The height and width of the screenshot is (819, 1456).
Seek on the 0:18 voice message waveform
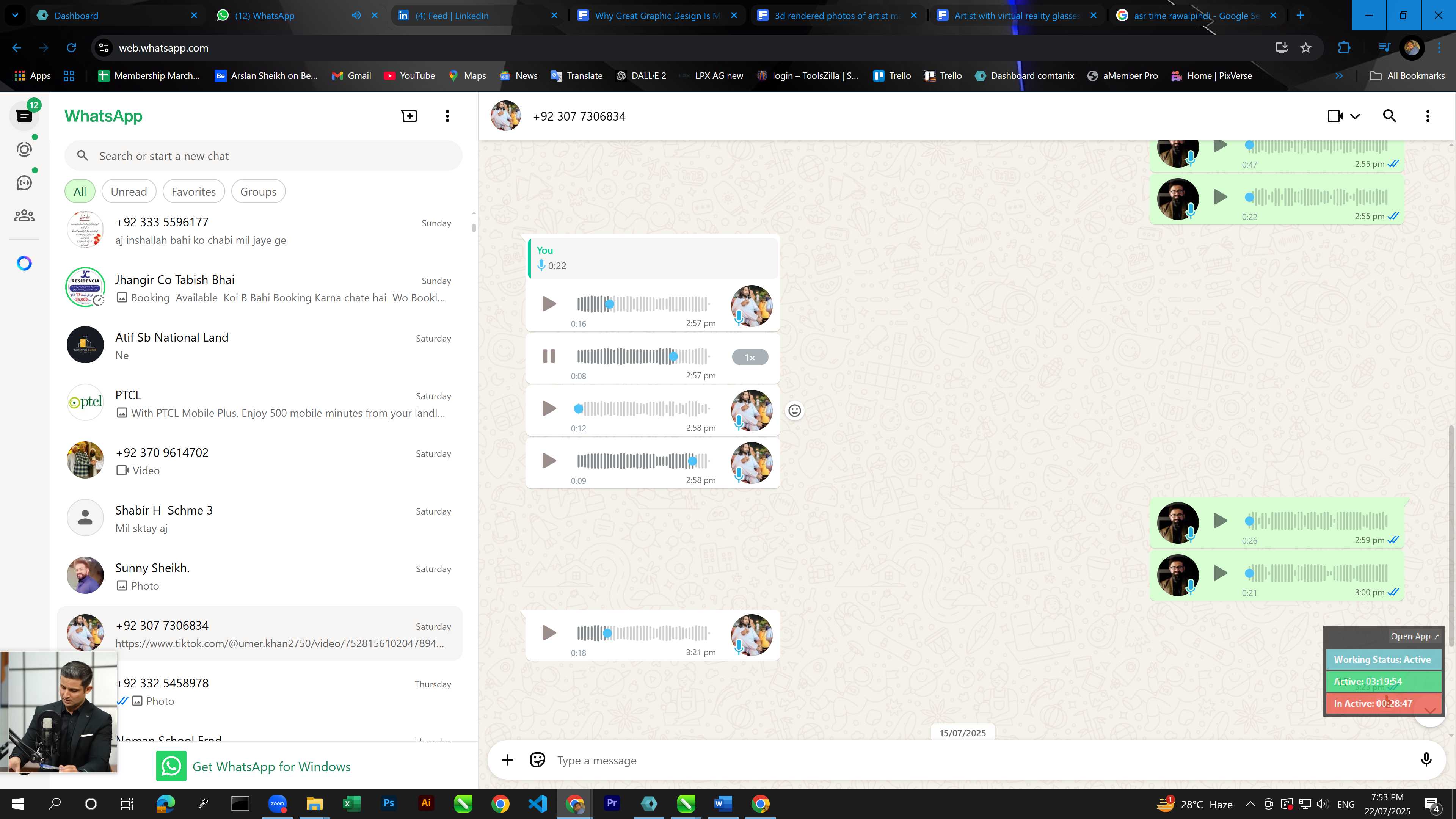[643, 632]
